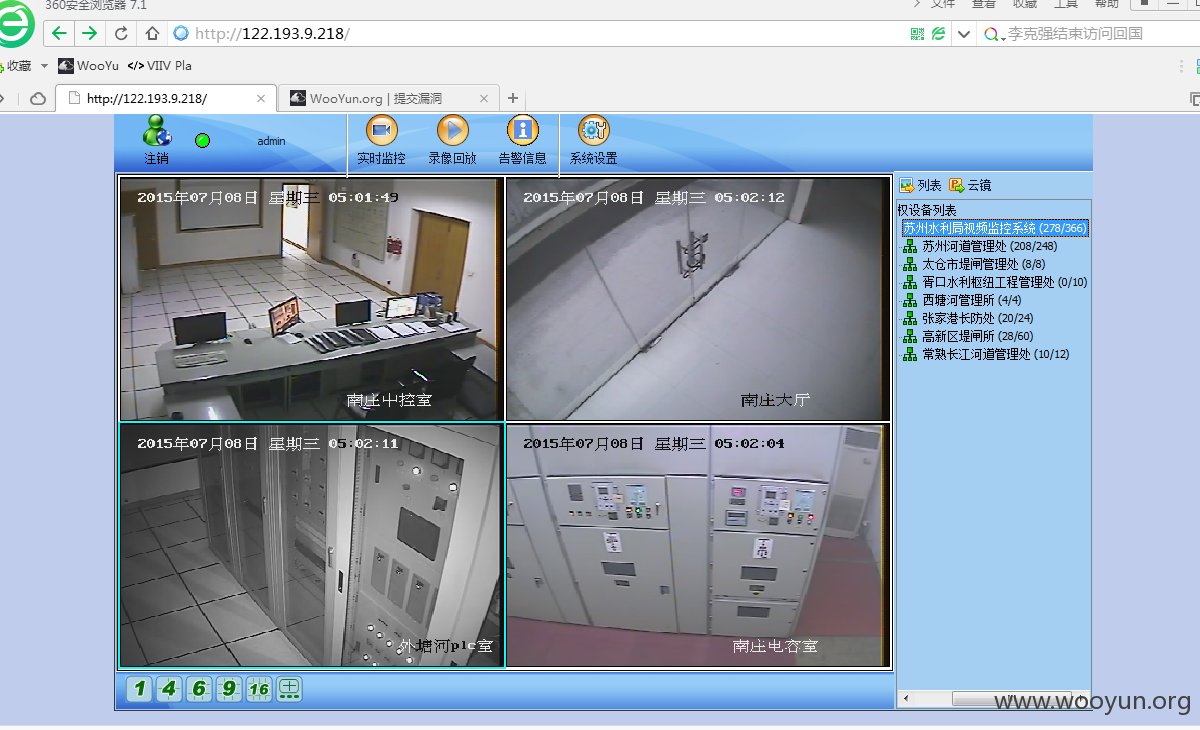Open a new browser tab
The image size is (1200, 730).
[x=513, y=98]
